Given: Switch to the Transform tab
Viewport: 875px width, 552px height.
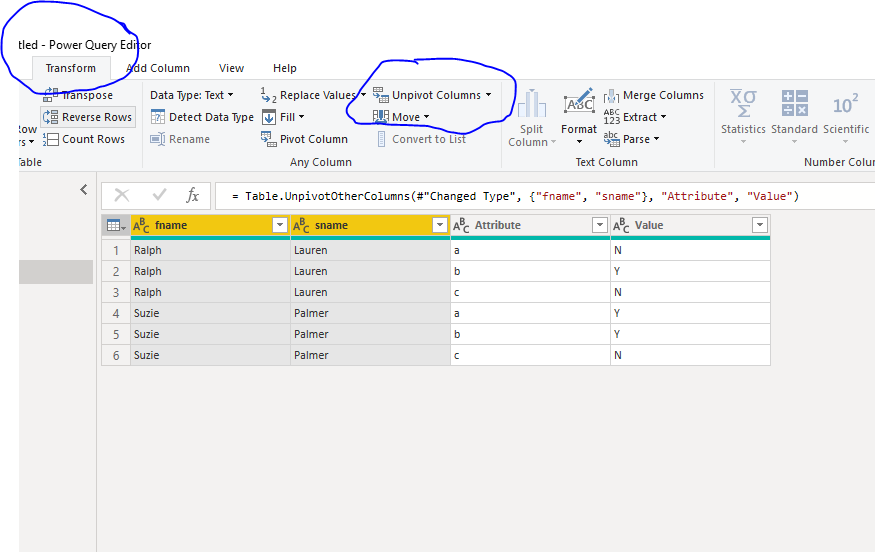Looking at the screenshot, I should pyautogui.click(x=71, y=68).
